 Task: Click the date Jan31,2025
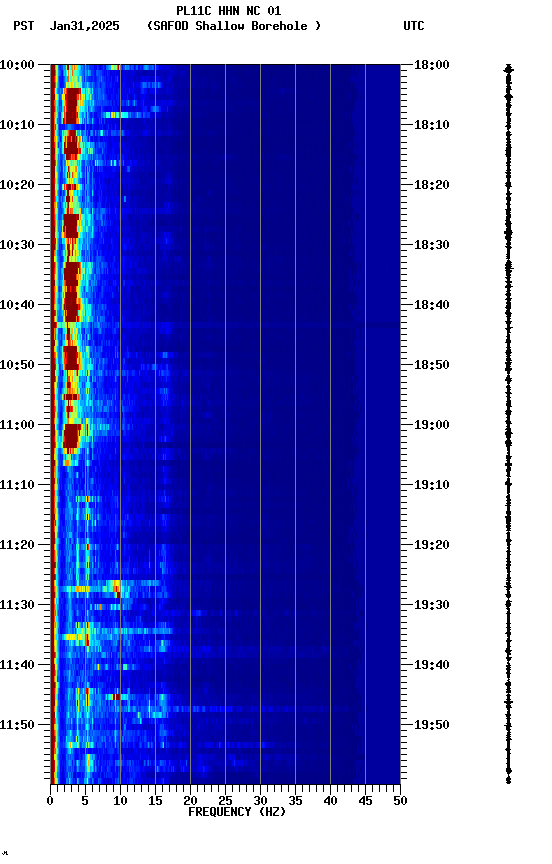tap(84, 26)
